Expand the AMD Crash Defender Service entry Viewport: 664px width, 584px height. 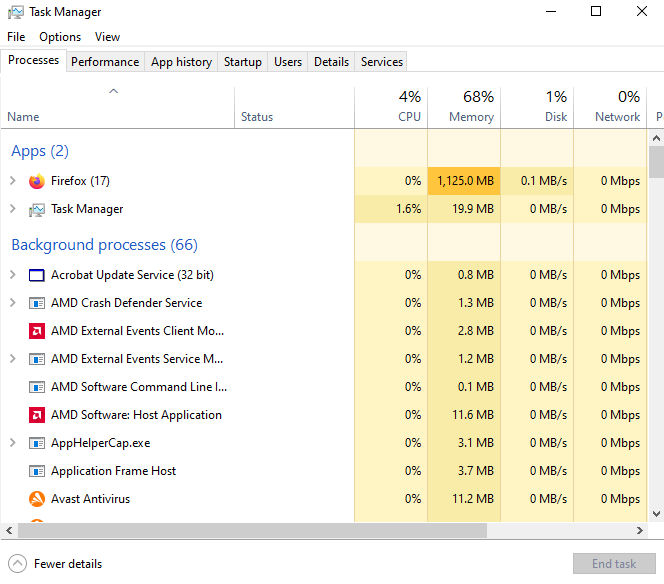pos(12,303)
